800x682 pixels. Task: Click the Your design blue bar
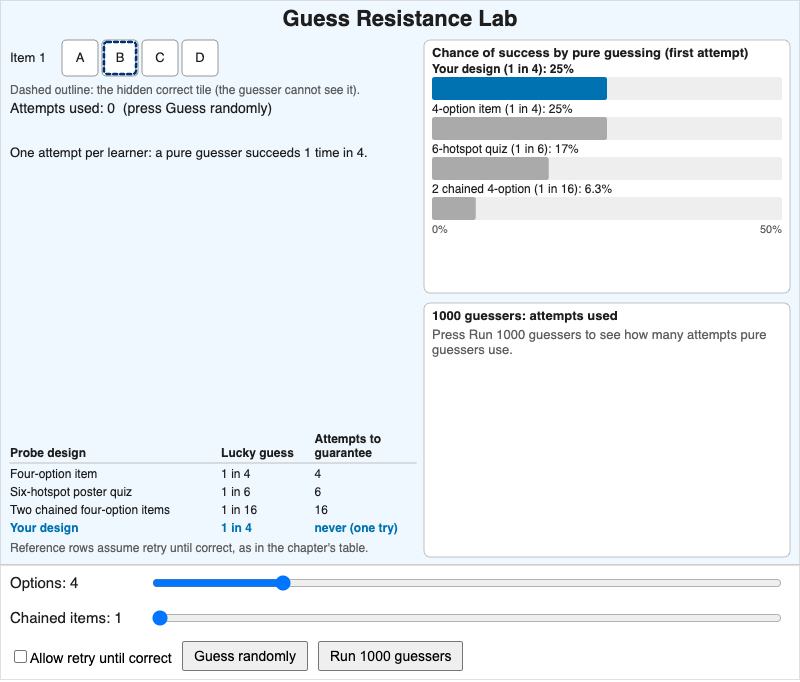point(519,89)
